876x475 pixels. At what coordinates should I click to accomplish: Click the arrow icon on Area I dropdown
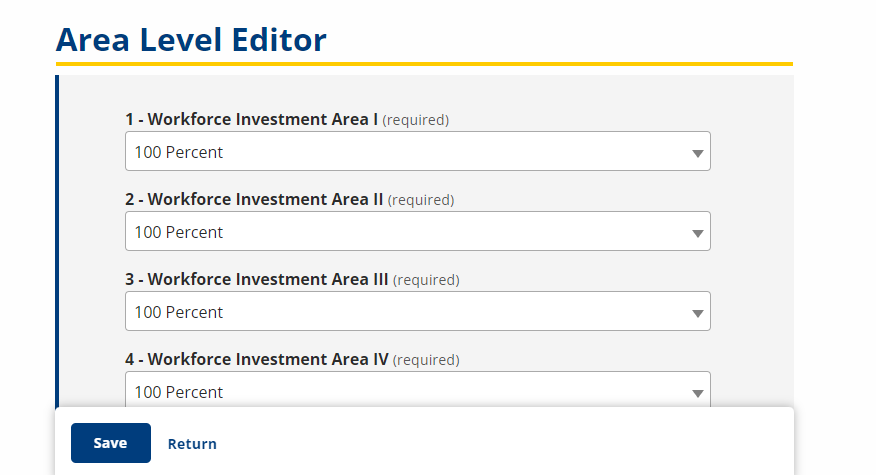point(697,153)
